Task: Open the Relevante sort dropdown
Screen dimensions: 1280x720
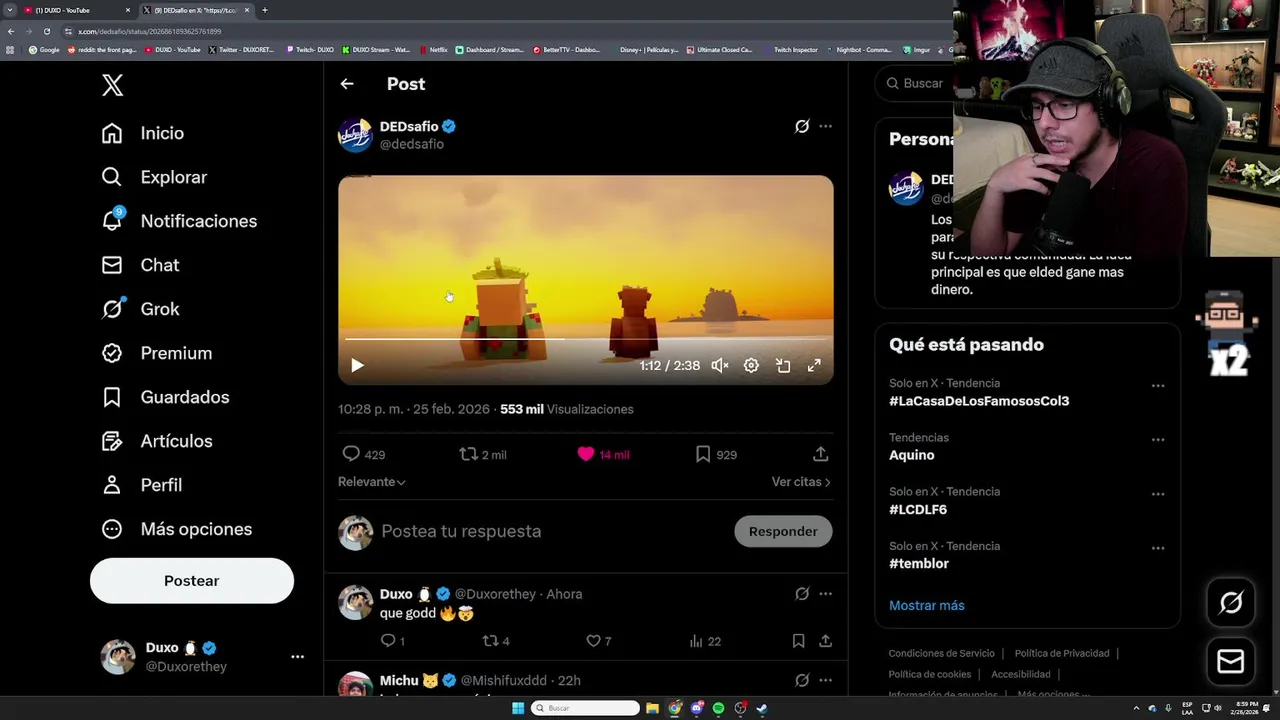Action: [x=372, y=482]
